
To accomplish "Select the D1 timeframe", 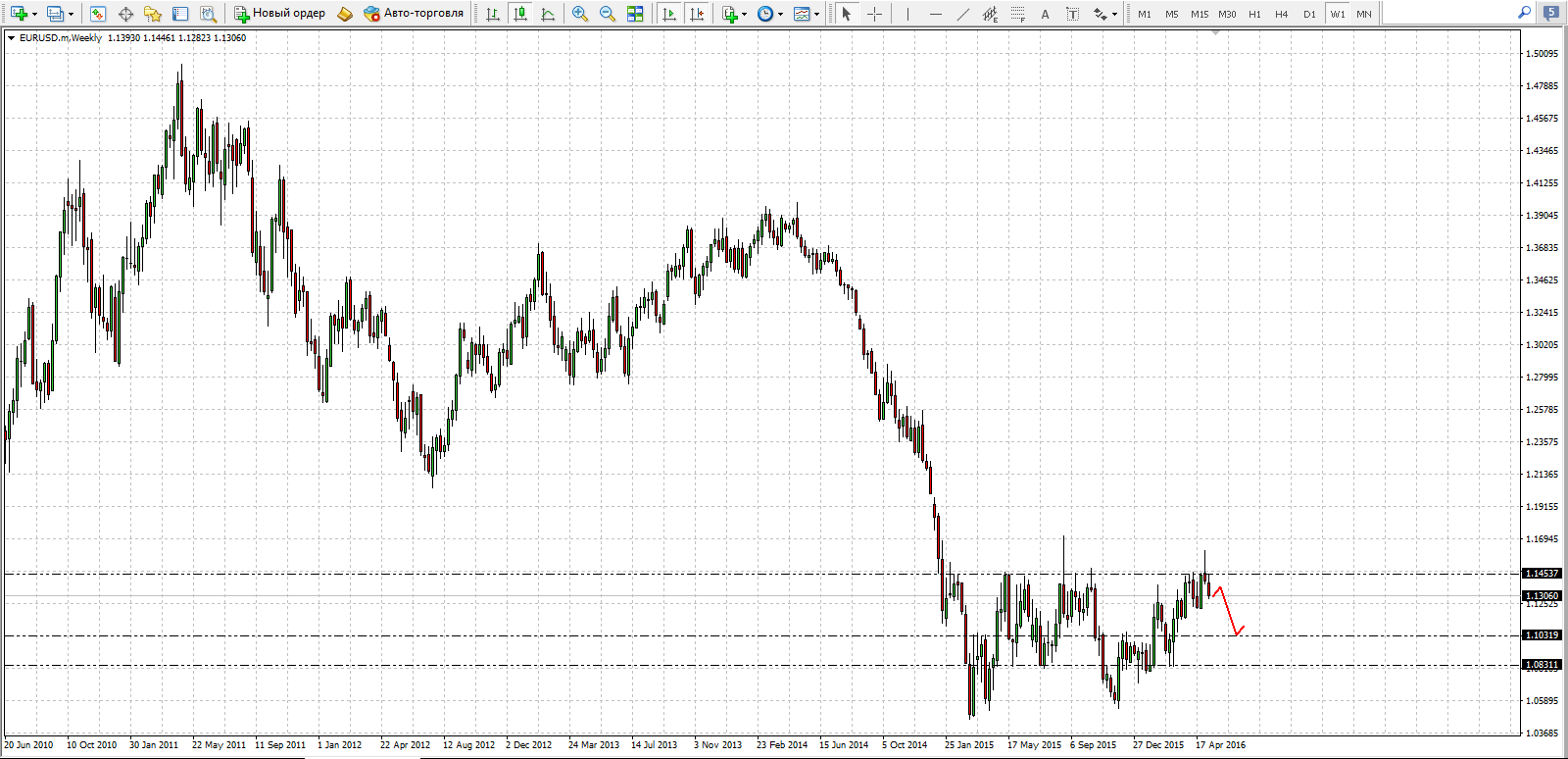I will pos(1309,14).
